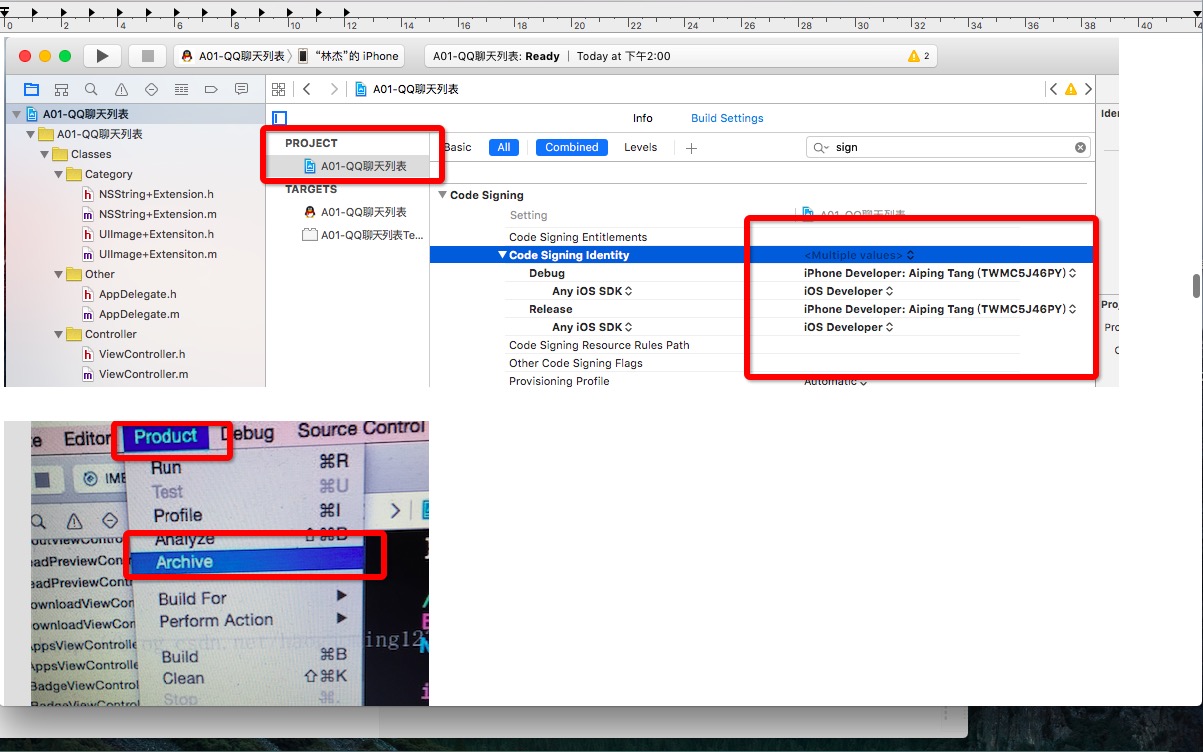The width and height of the screenshot is (1203, 752).
Task: Click the search filter magnifier dropdown icon
Action: pyautogui.click(x=821, y=147)
